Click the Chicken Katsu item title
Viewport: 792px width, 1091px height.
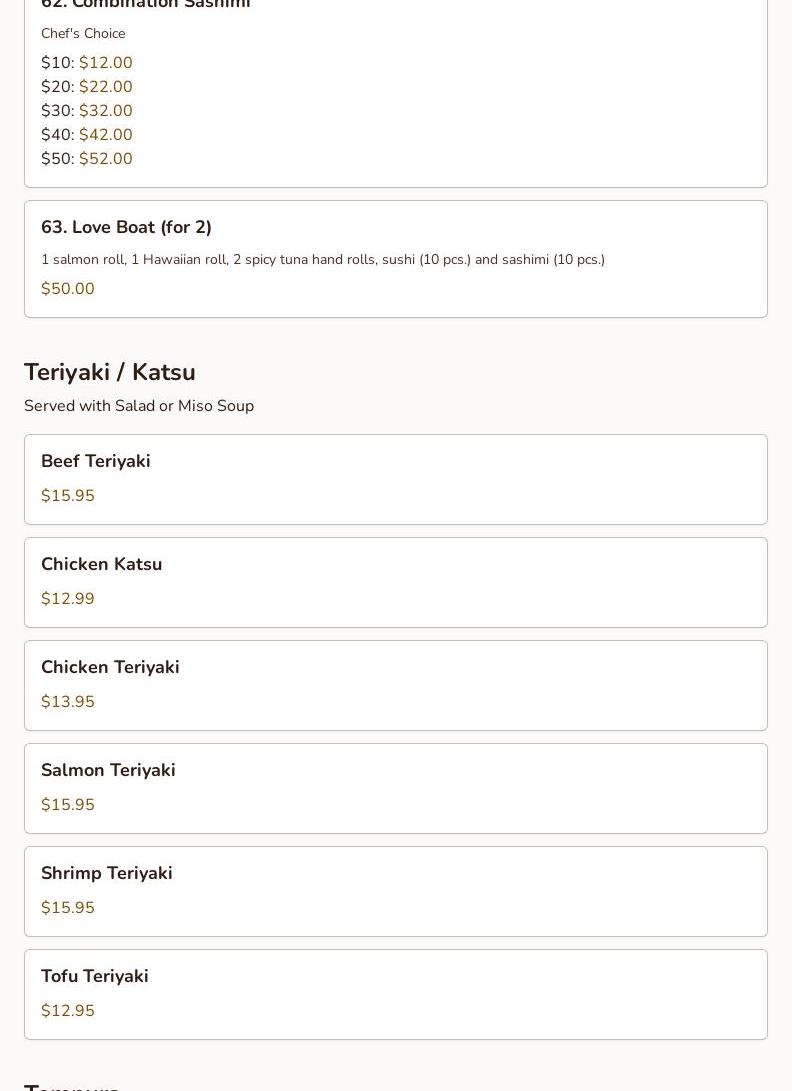101,564
